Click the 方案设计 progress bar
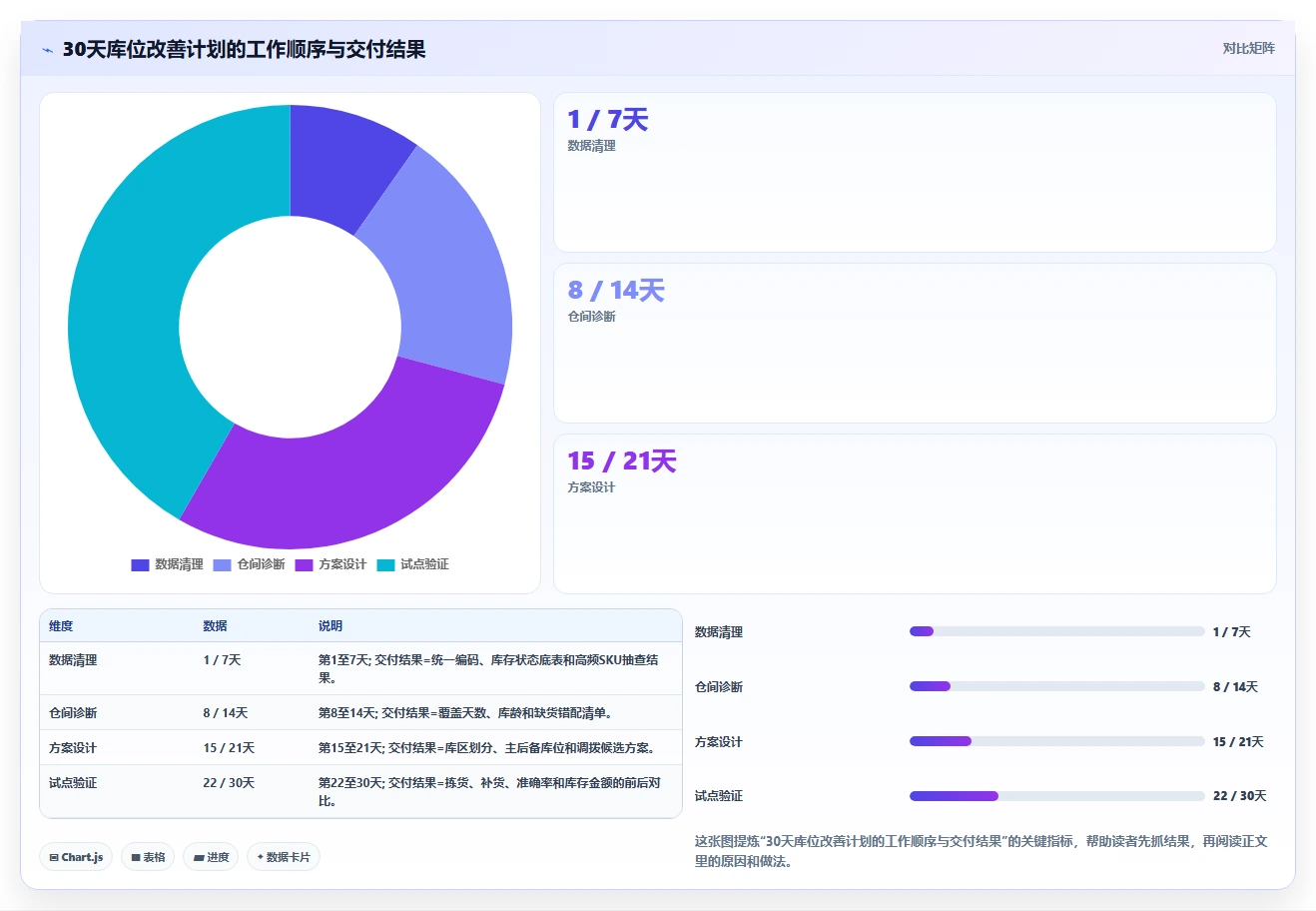 coord(1057,742)
